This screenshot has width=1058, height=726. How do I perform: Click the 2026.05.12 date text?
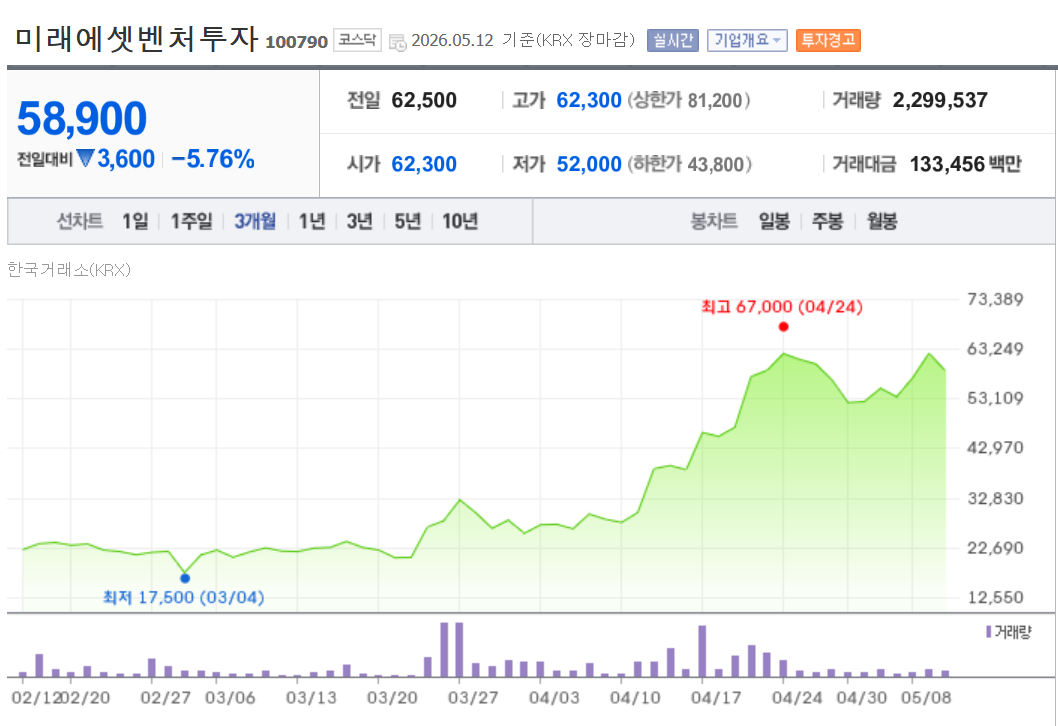click(453, 40)
